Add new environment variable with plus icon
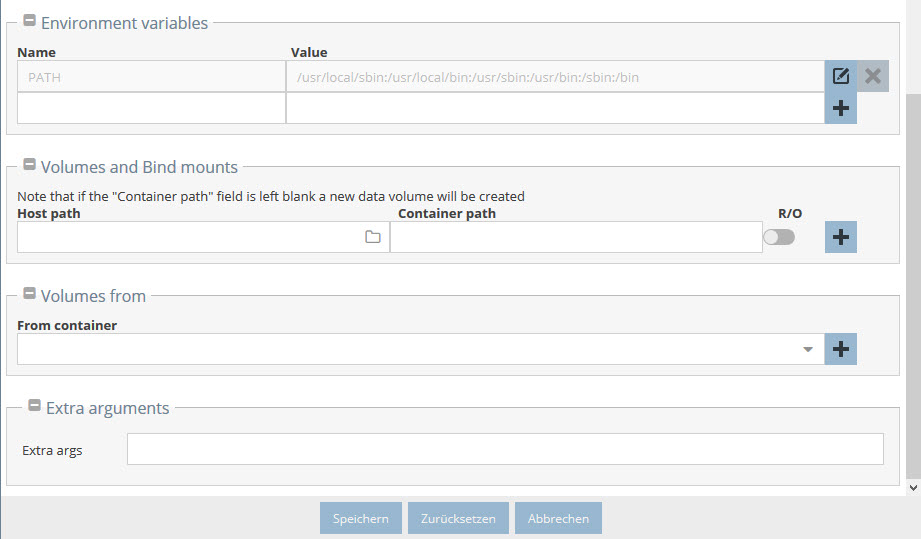This screenshot has height=539, width=921. (x=841, y=108)
